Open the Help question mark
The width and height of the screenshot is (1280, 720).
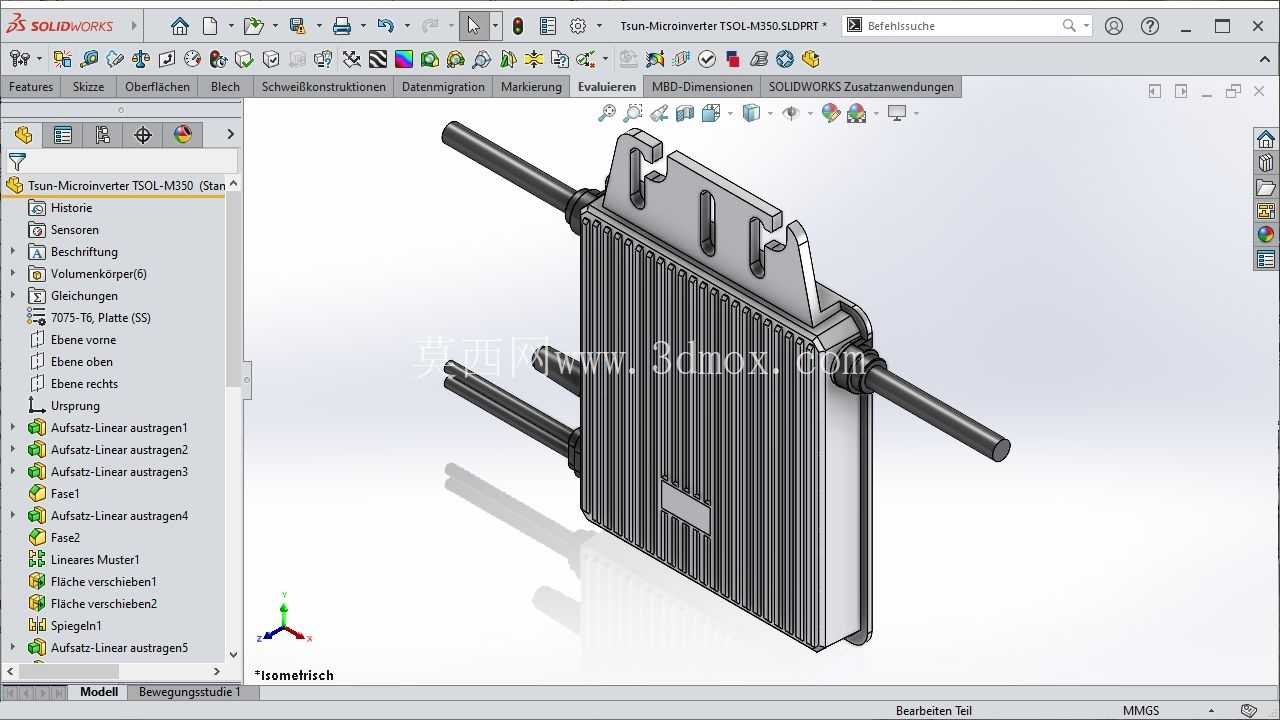[x=1150, y=26]
